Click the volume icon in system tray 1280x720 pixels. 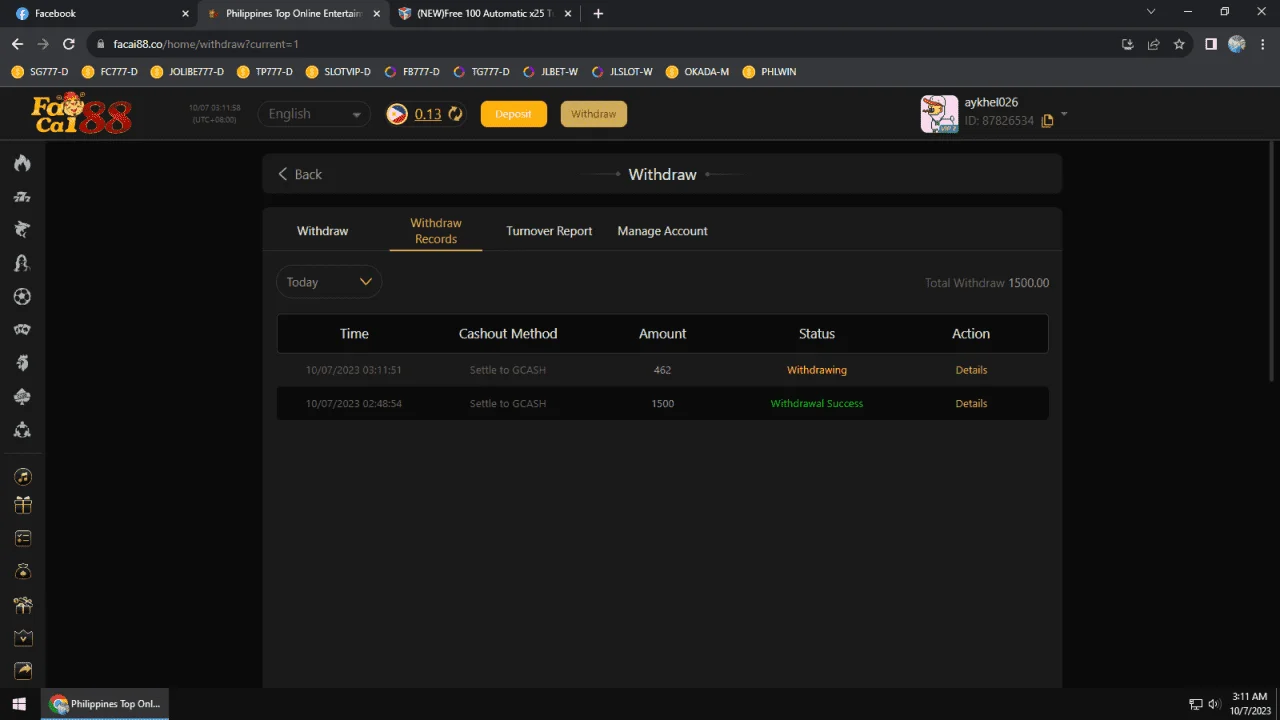(1214, 704)
